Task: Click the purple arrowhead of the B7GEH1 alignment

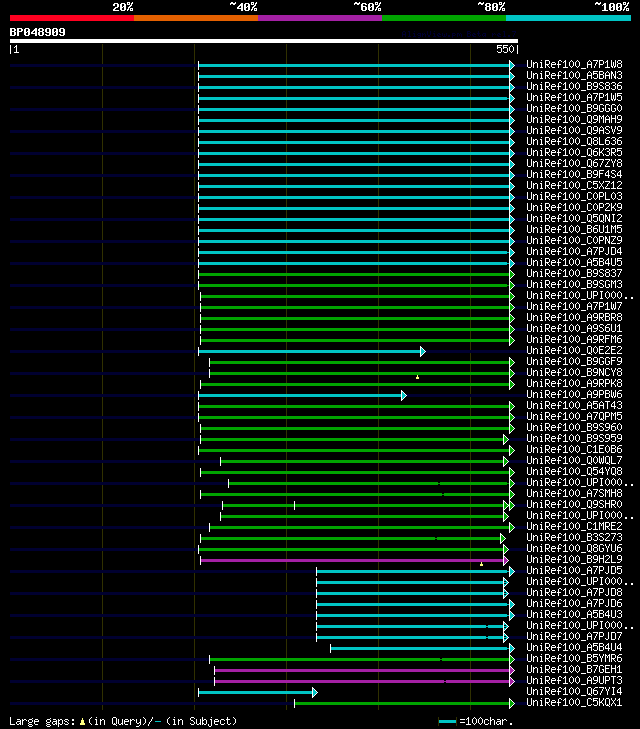Action: pyautogui.click(x=512, y=670)
